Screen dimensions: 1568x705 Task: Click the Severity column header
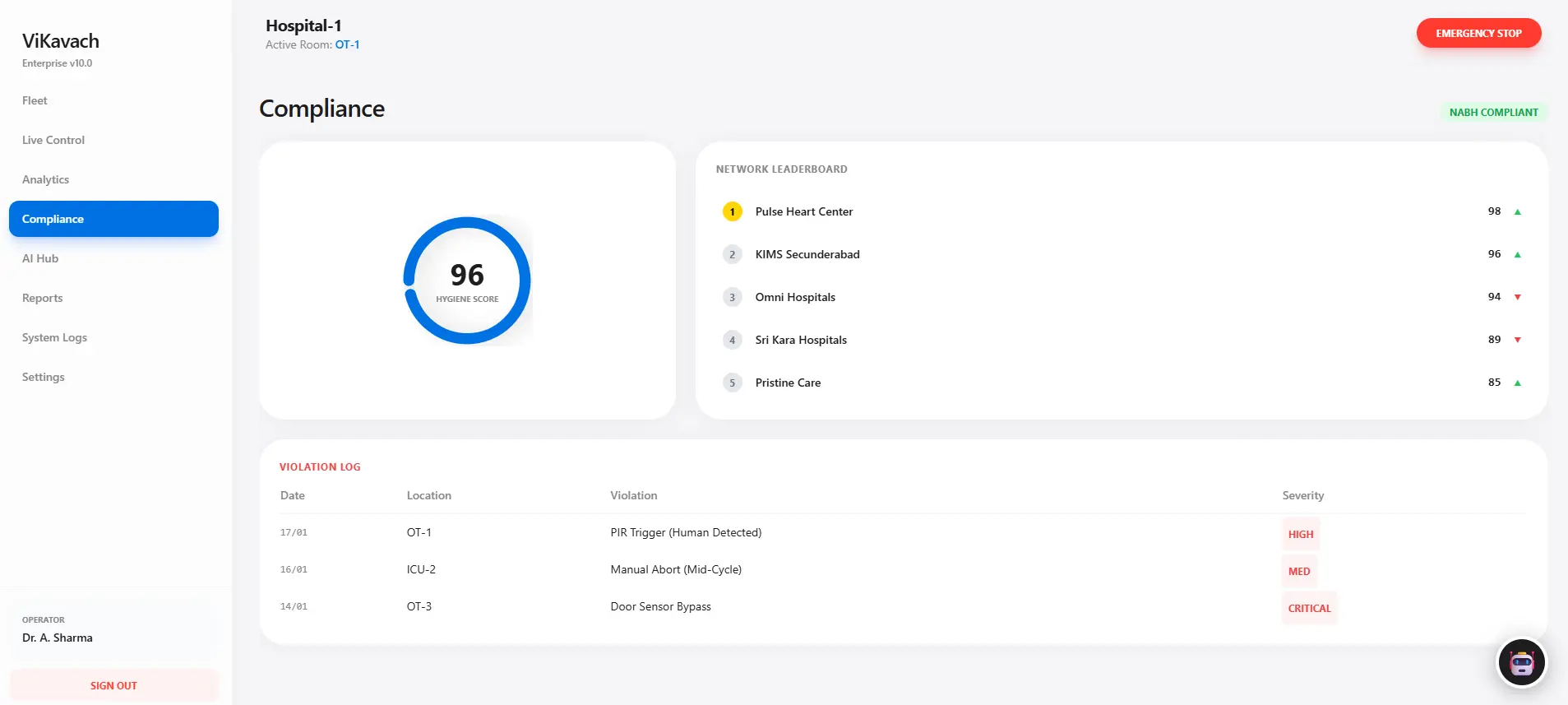1303,495
